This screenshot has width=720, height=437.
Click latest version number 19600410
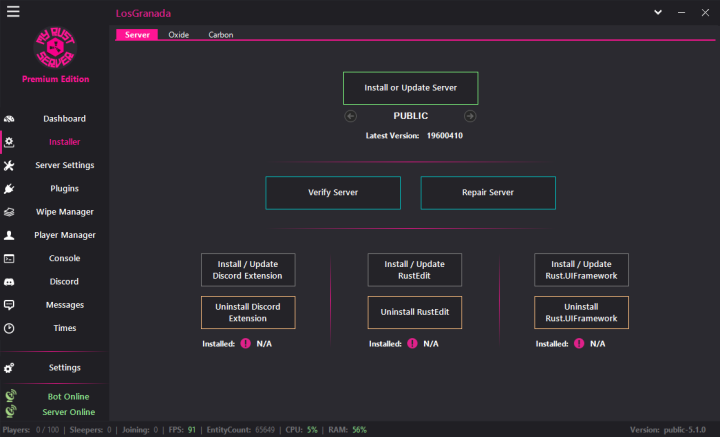(444, 136)
